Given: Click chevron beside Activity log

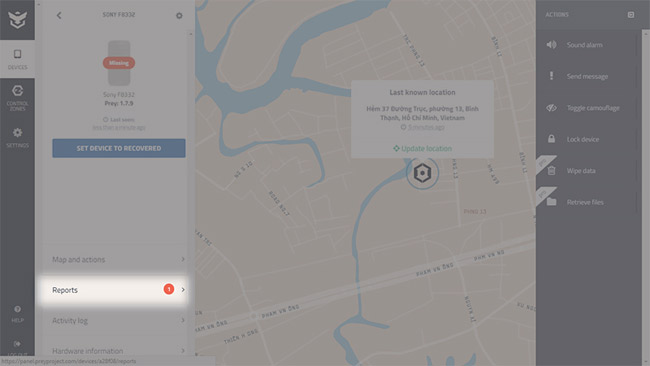Looking at the screenshot, I should point(183,320).
